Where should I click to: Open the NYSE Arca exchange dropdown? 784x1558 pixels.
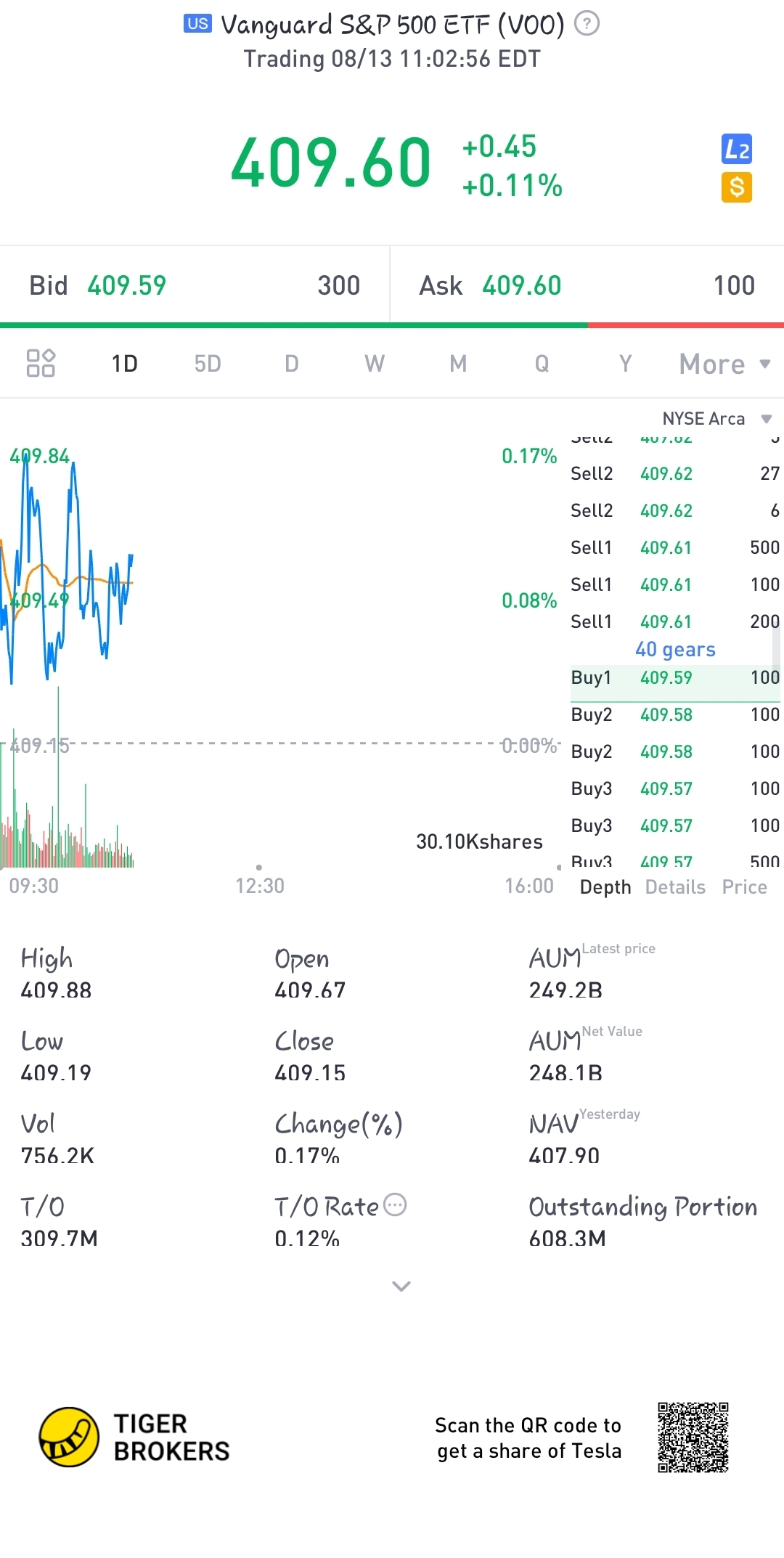[716, 419]
